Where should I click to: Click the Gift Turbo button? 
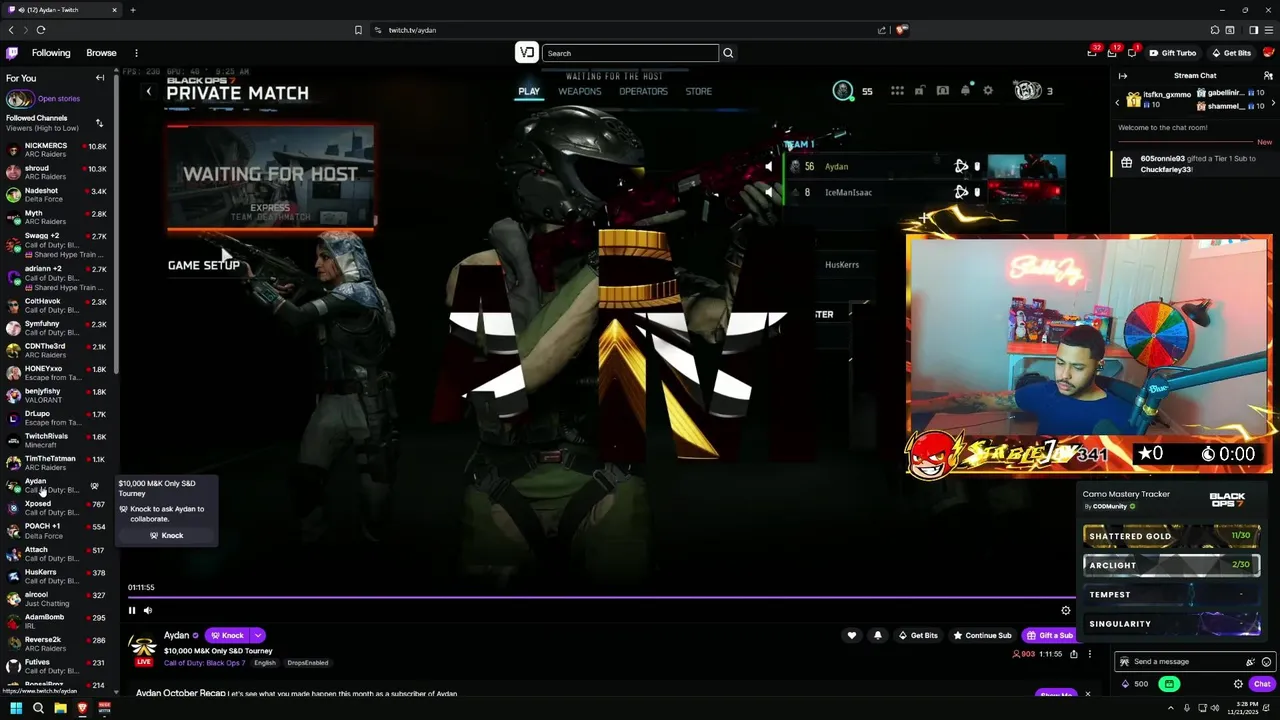coord(1172,53)
